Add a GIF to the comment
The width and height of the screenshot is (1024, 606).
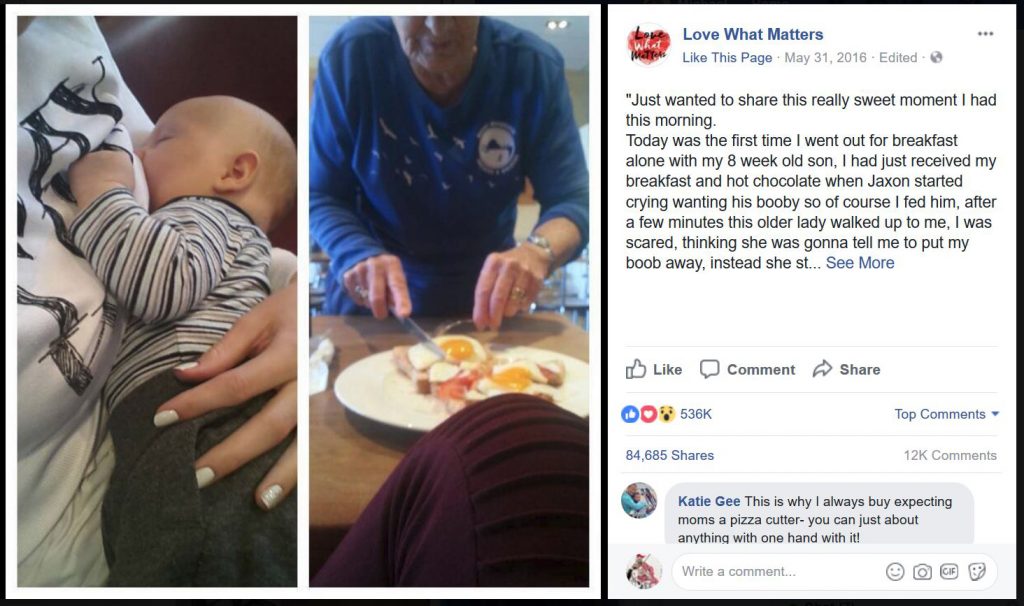pyautogui.click(x=949, y=571)
